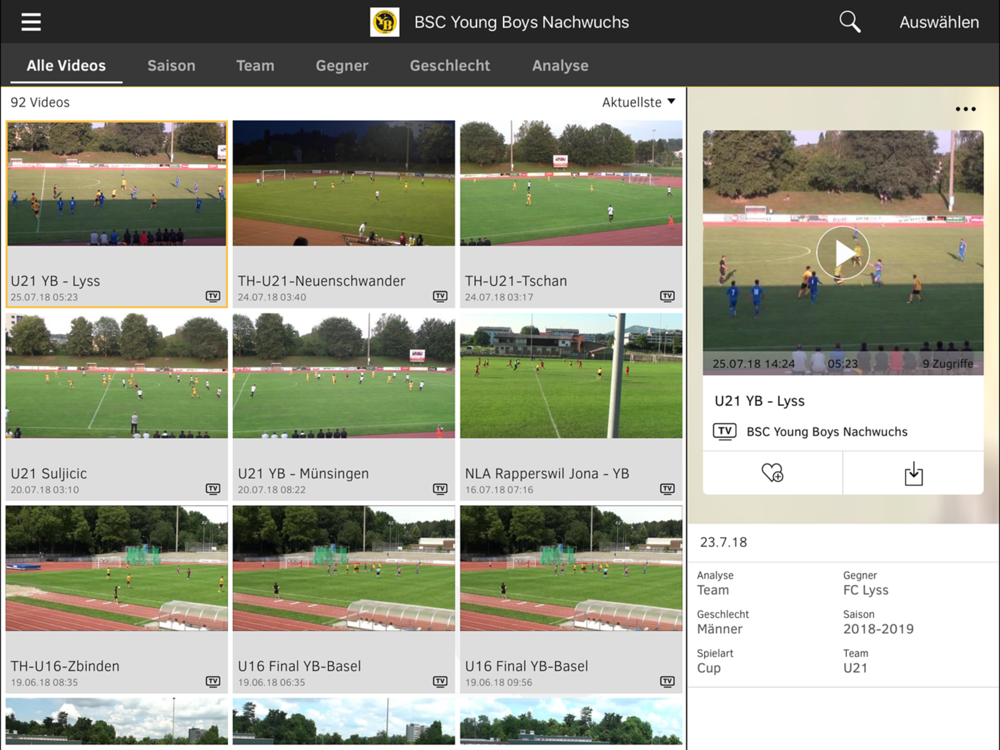Click TV icon on U21 YB - Münsingen card

click(x=440, y=489)
